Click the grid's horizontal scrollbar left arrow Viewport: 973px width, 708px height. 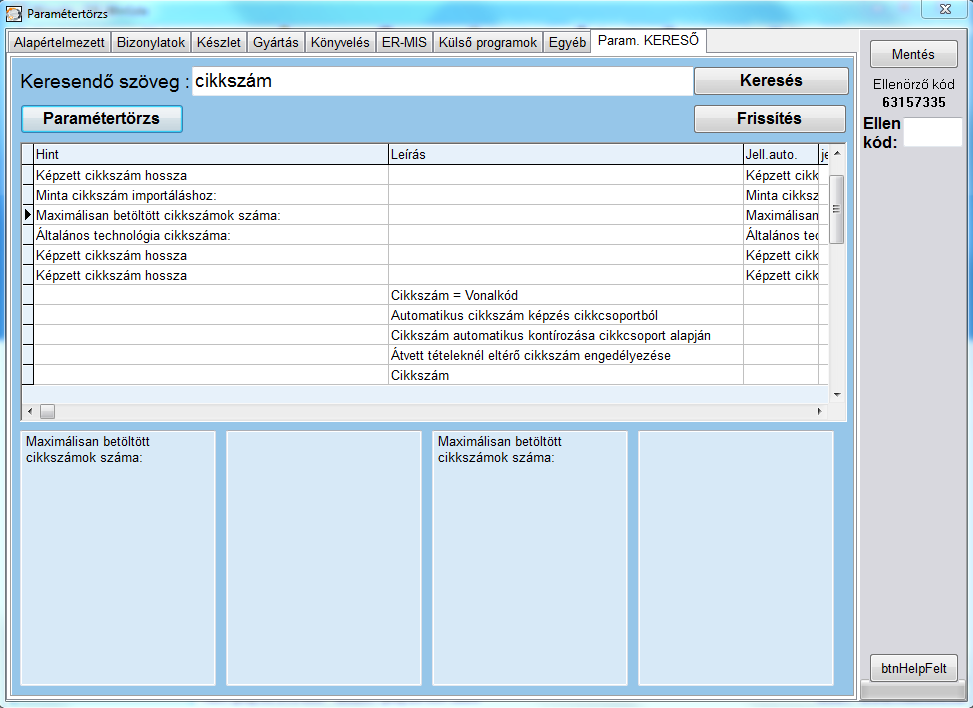[x=30, y=411]
